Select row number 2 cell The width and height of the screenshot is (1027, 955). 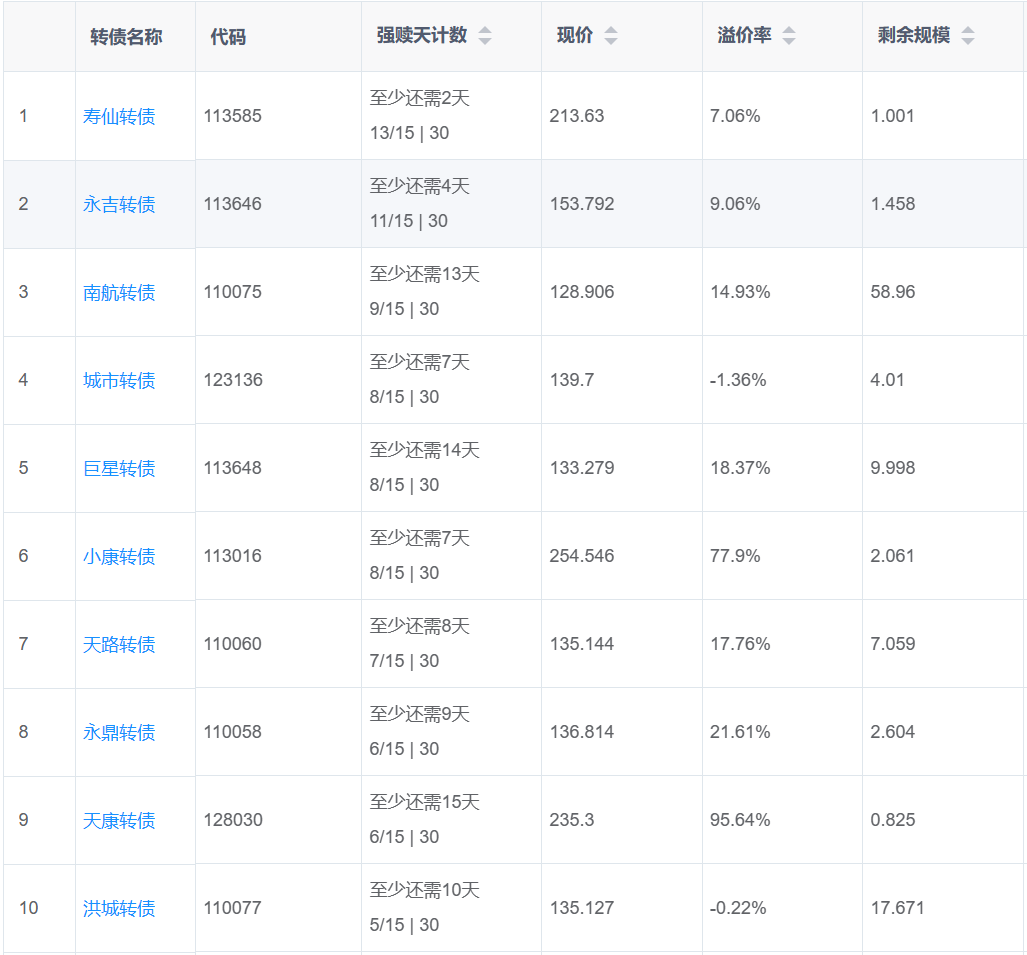coord(24,204)
